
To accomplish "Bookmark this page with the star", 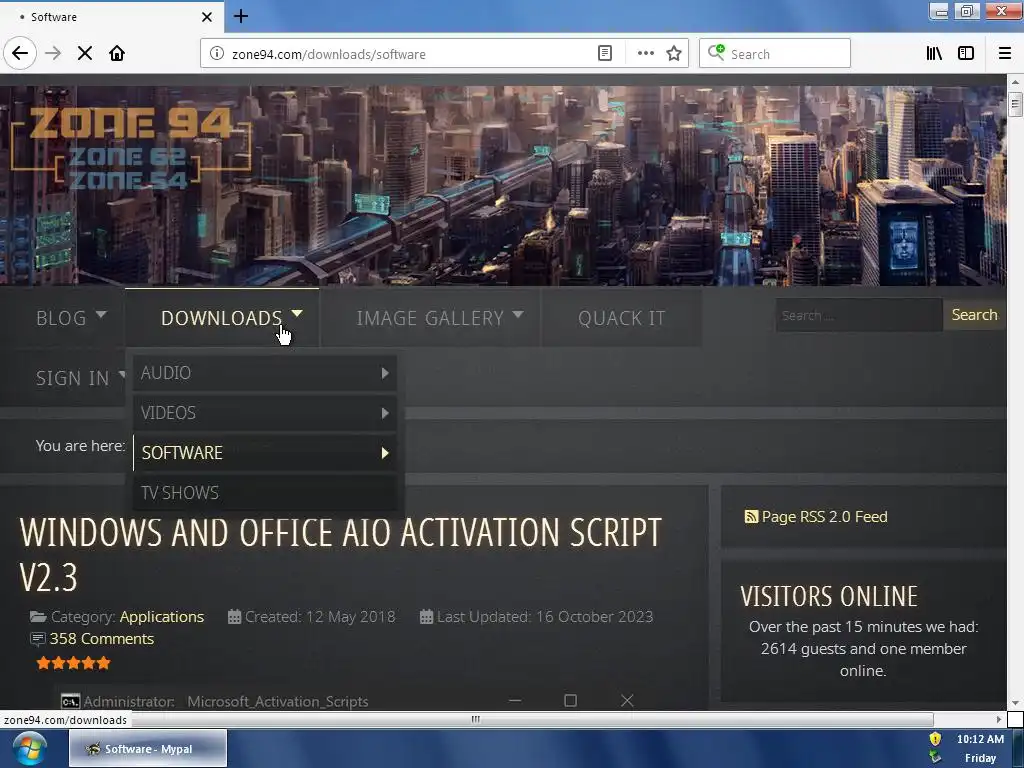I will pyautogui.click(x=674, y=54).
